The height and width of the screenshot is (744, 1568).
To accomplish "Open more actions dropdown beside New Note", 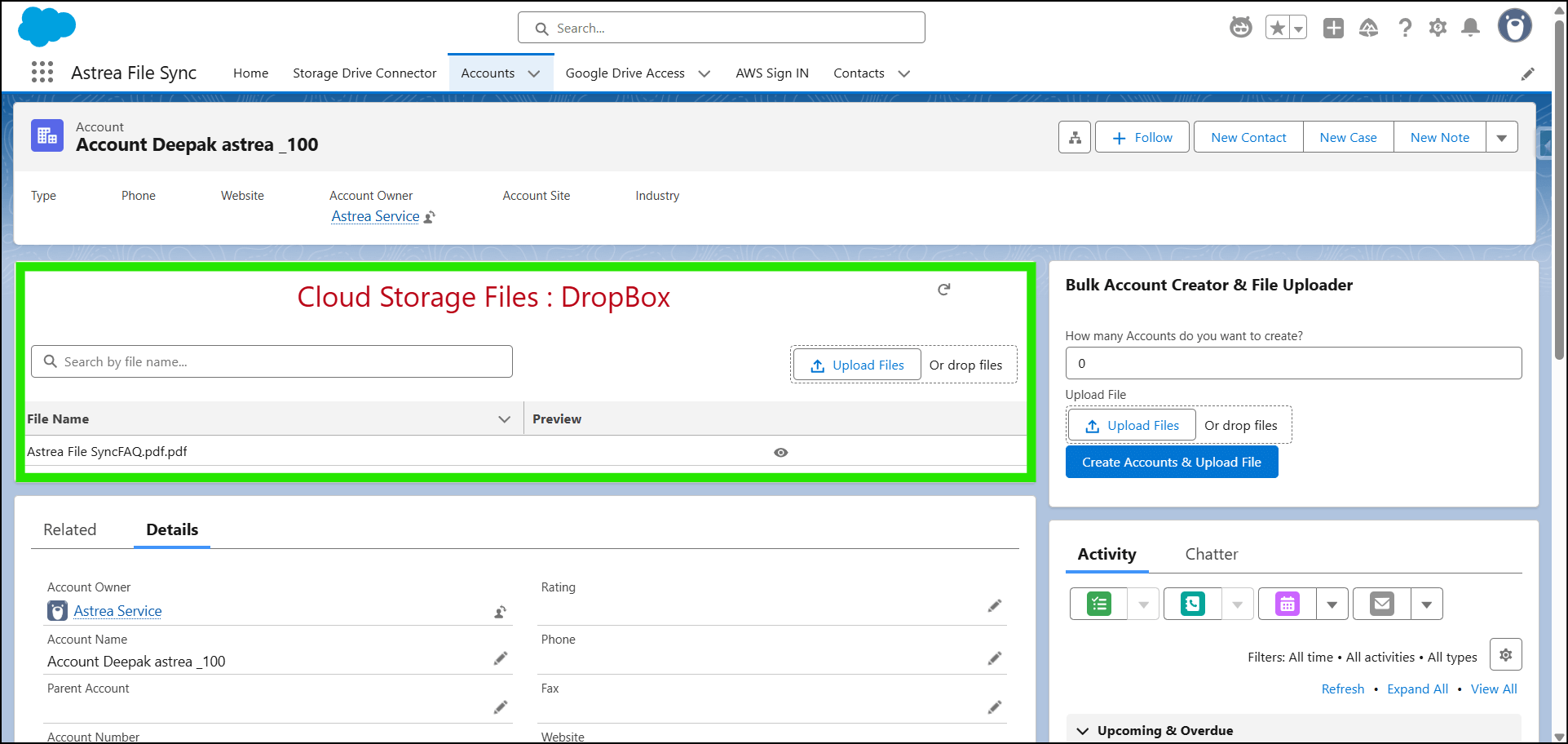I will (x=1501, y=138).
